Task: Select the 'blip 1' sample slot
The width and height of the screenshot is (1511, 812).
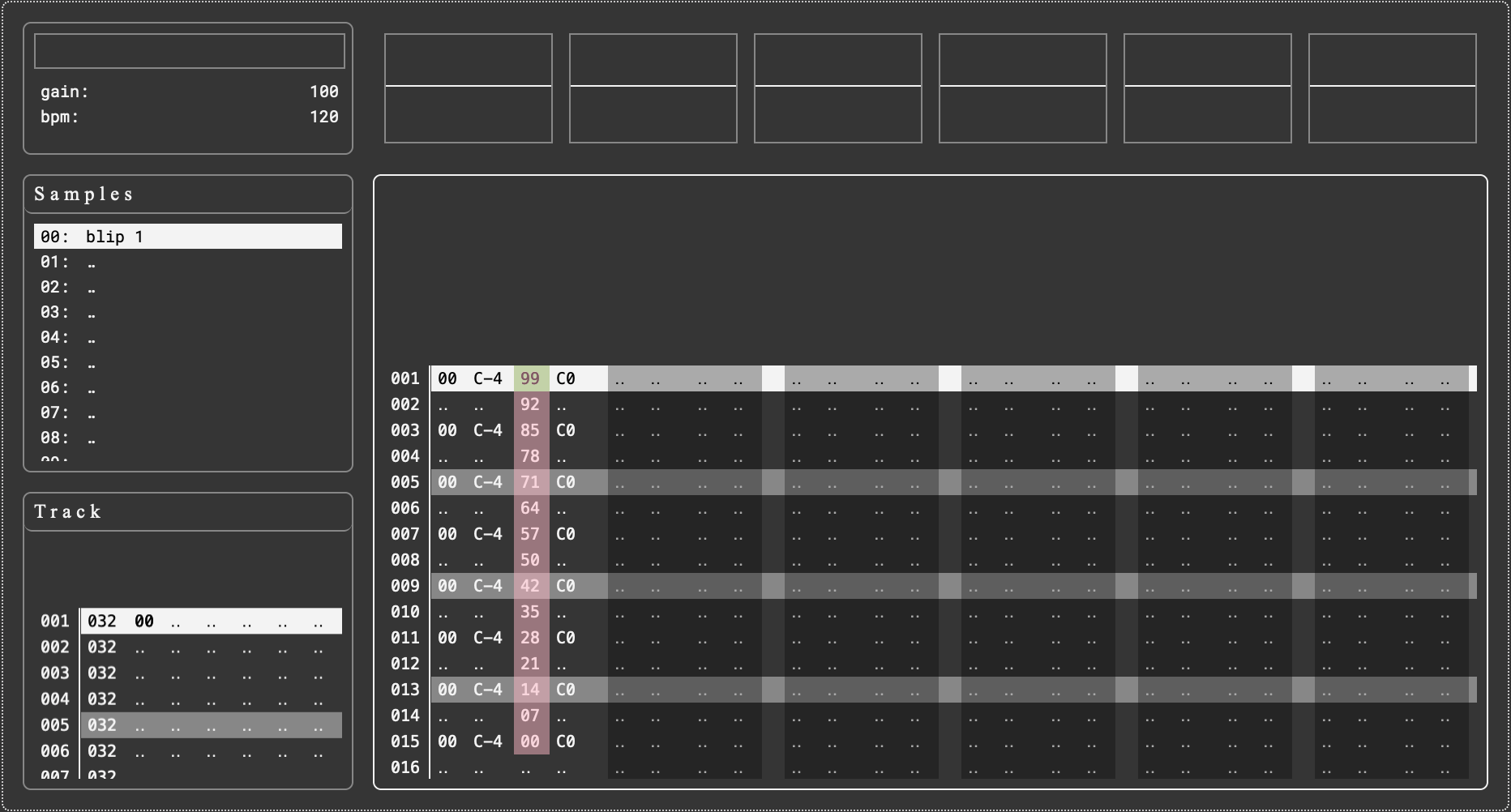Action: pyautogui.click(x=188, y=237)
